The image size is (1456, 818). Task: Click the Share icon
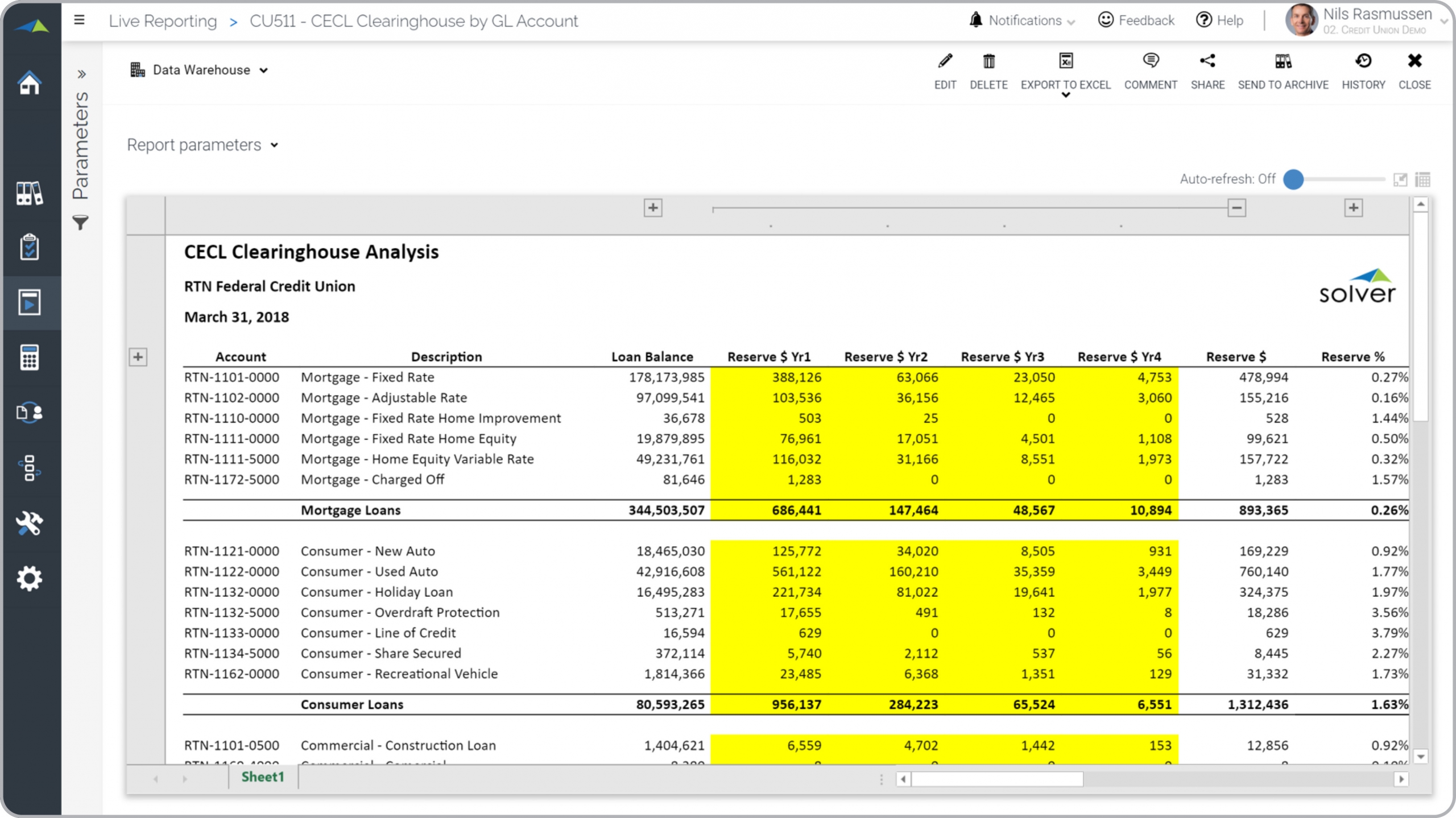(1207, 61)
